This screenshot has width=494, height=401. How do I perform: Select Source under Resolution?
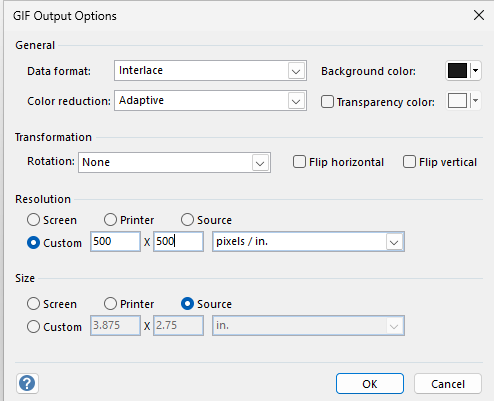(187, 220)
